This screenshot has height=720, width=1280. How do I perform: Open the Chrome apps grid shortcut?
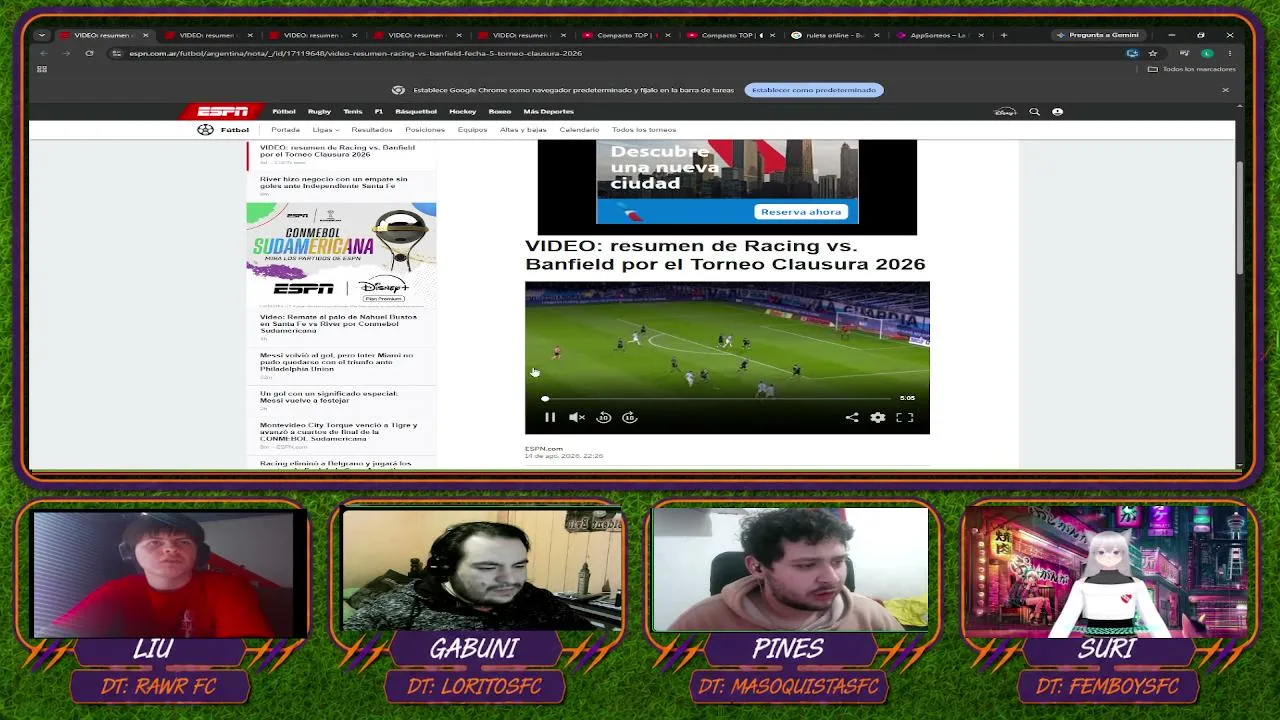42,69
